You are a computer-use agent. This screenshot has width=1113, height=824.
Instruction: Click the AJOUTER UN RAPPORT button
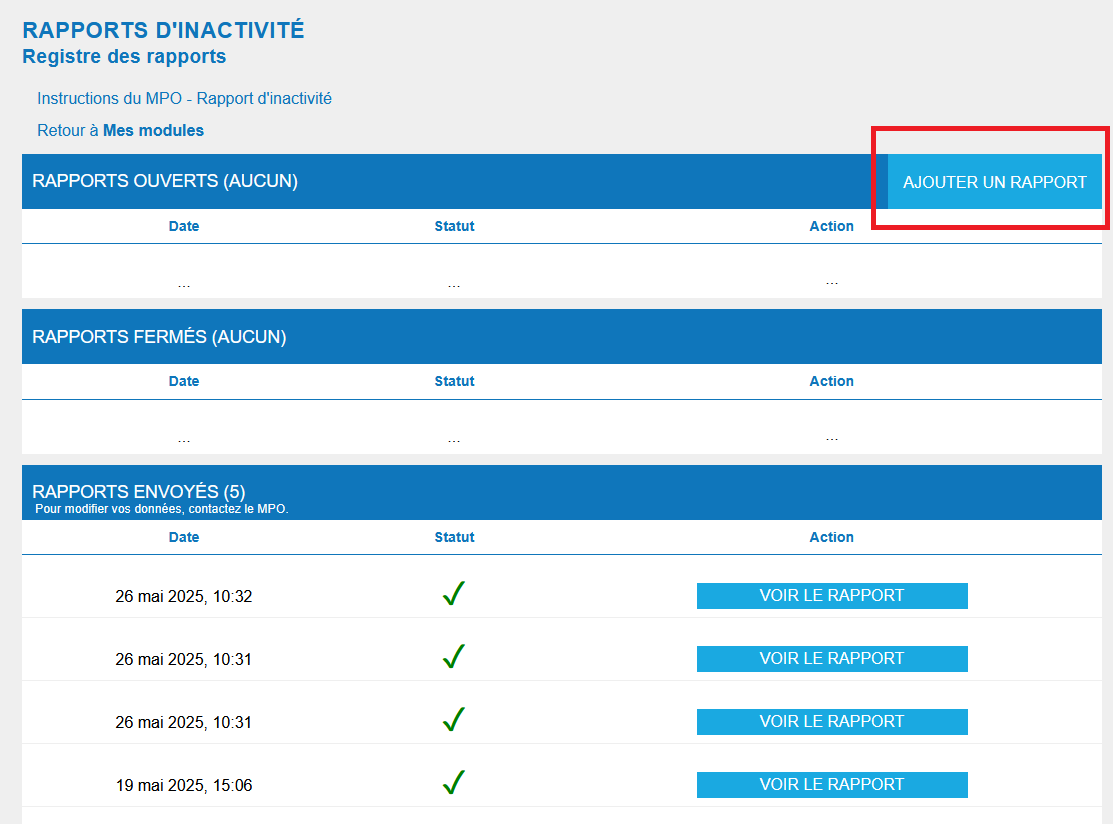coord(994,182)
